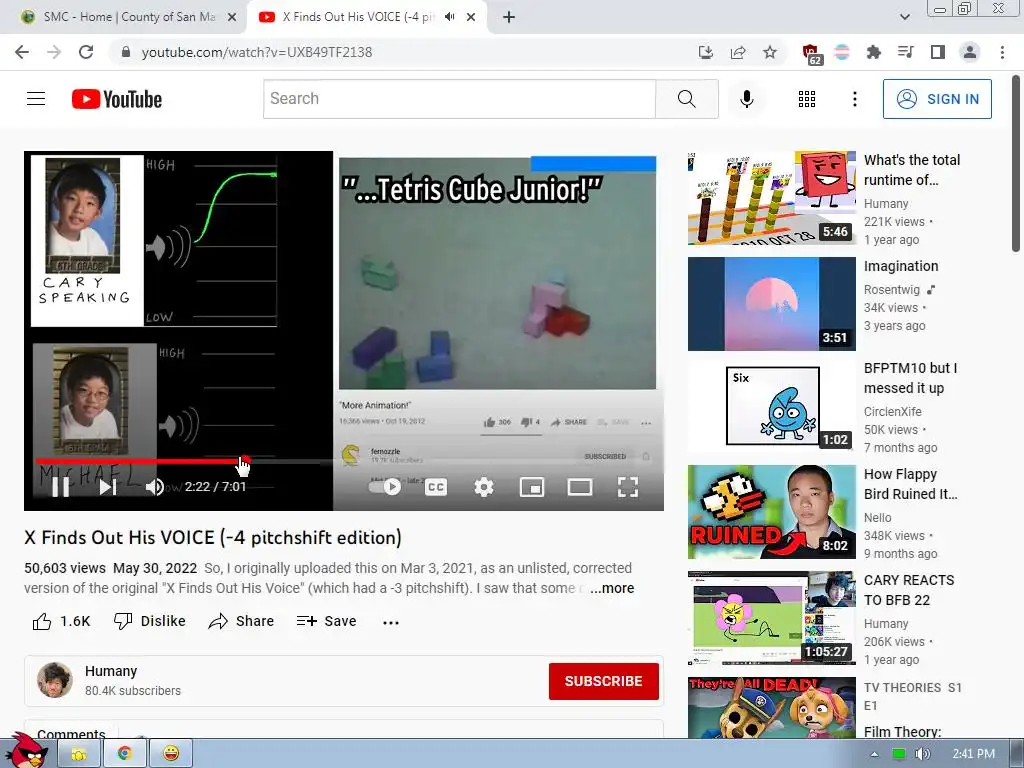Show hidden system tray icons
This screenshot has height=768, width=1024.
pyautogui.click(x=874, y=754)
